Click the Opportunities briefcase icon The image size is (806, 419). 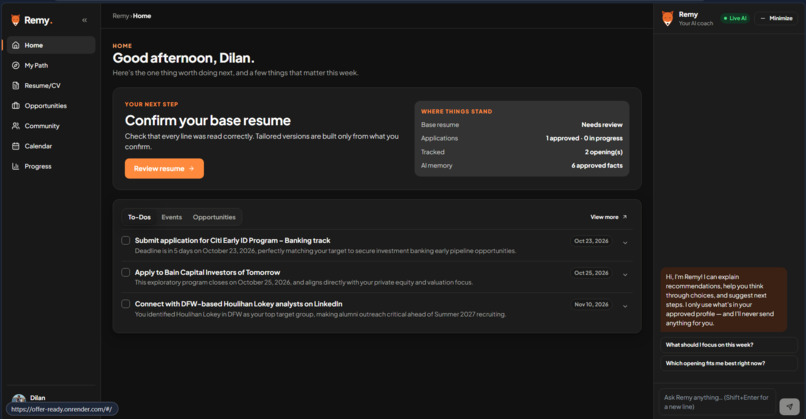tap(15, 105)
